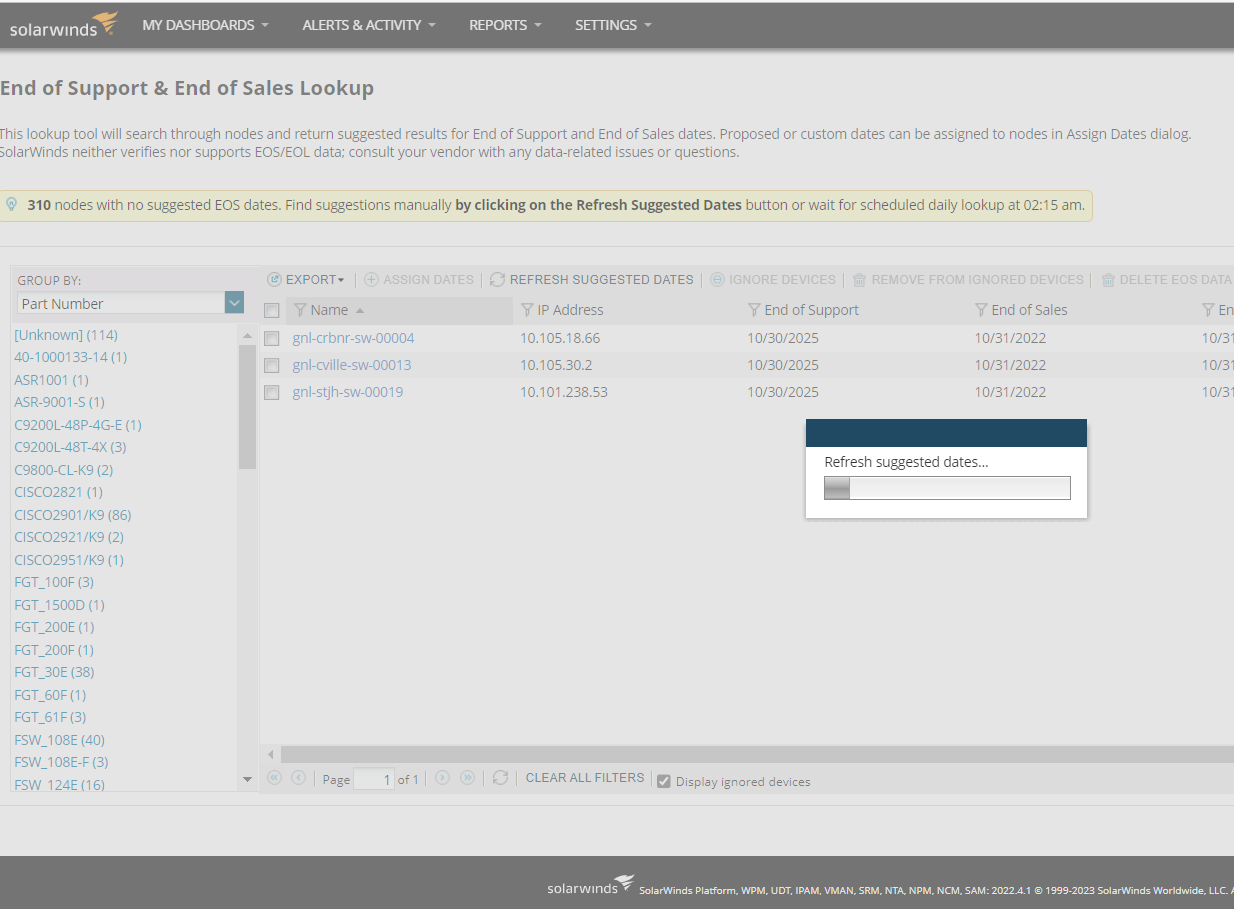The height and width of the screenshot is (909, 1234).
Task: Select the [Unknown] (114) group
Action: click(x=66, y=335)
